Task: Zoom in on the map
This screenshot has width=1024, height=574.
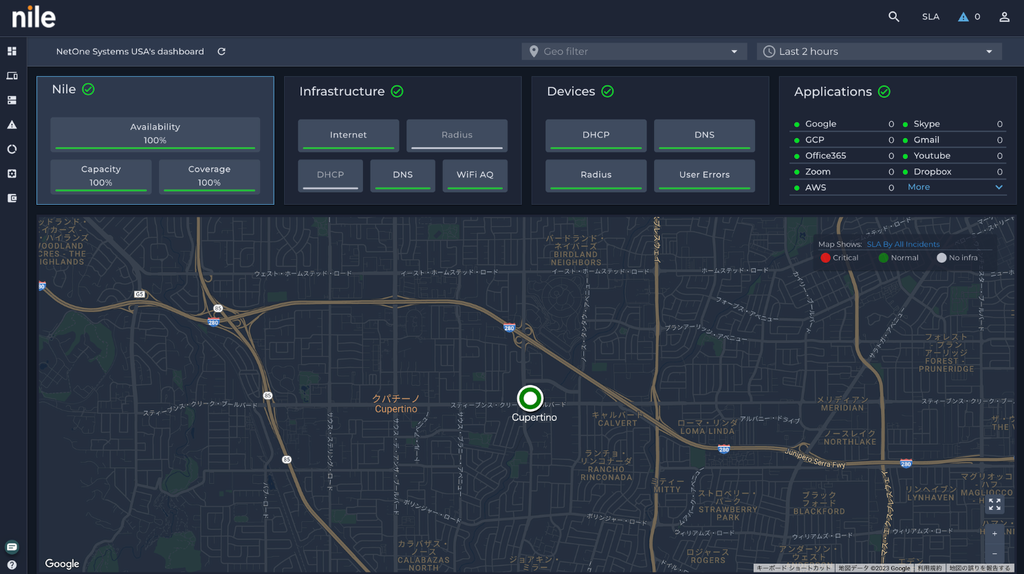Action: click(x=994, y=534)
